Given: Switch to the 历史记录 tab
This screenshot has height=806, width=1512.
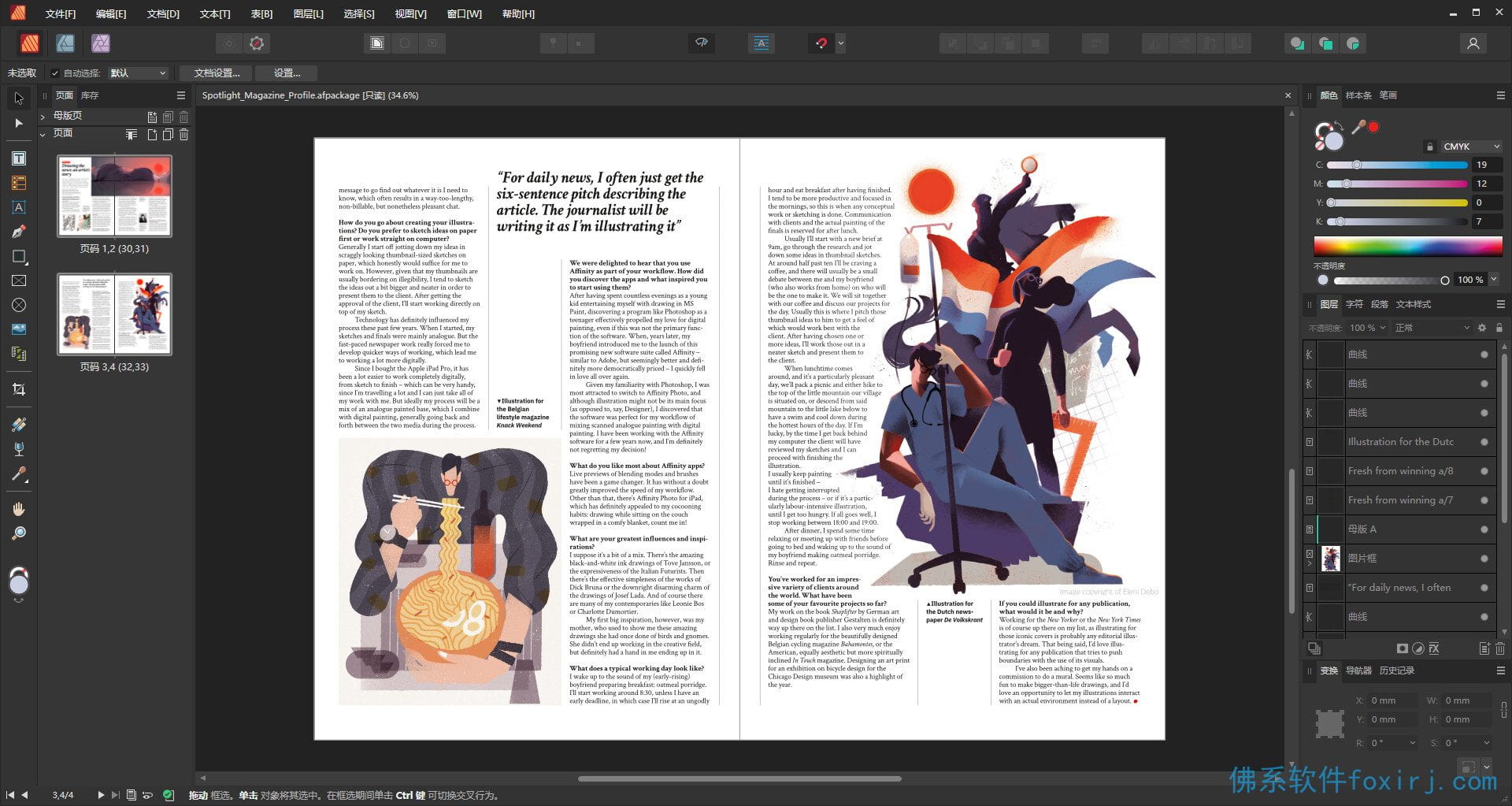Looking at the screenshot, I should pos(1396,670).
